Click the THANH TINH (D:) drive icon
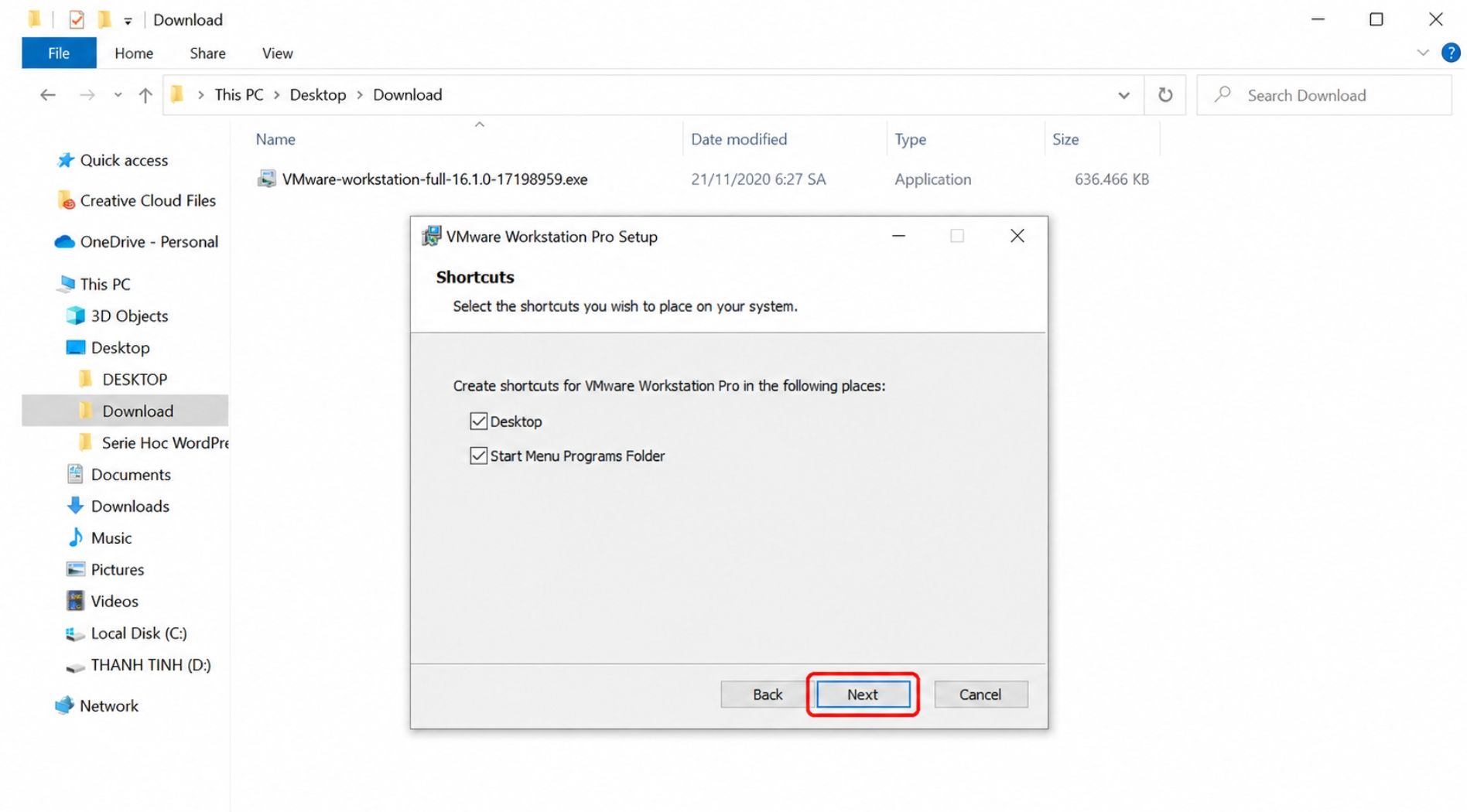Viewport: 1467px width, 812px height. pyautogui.click(x=75, y=666)
